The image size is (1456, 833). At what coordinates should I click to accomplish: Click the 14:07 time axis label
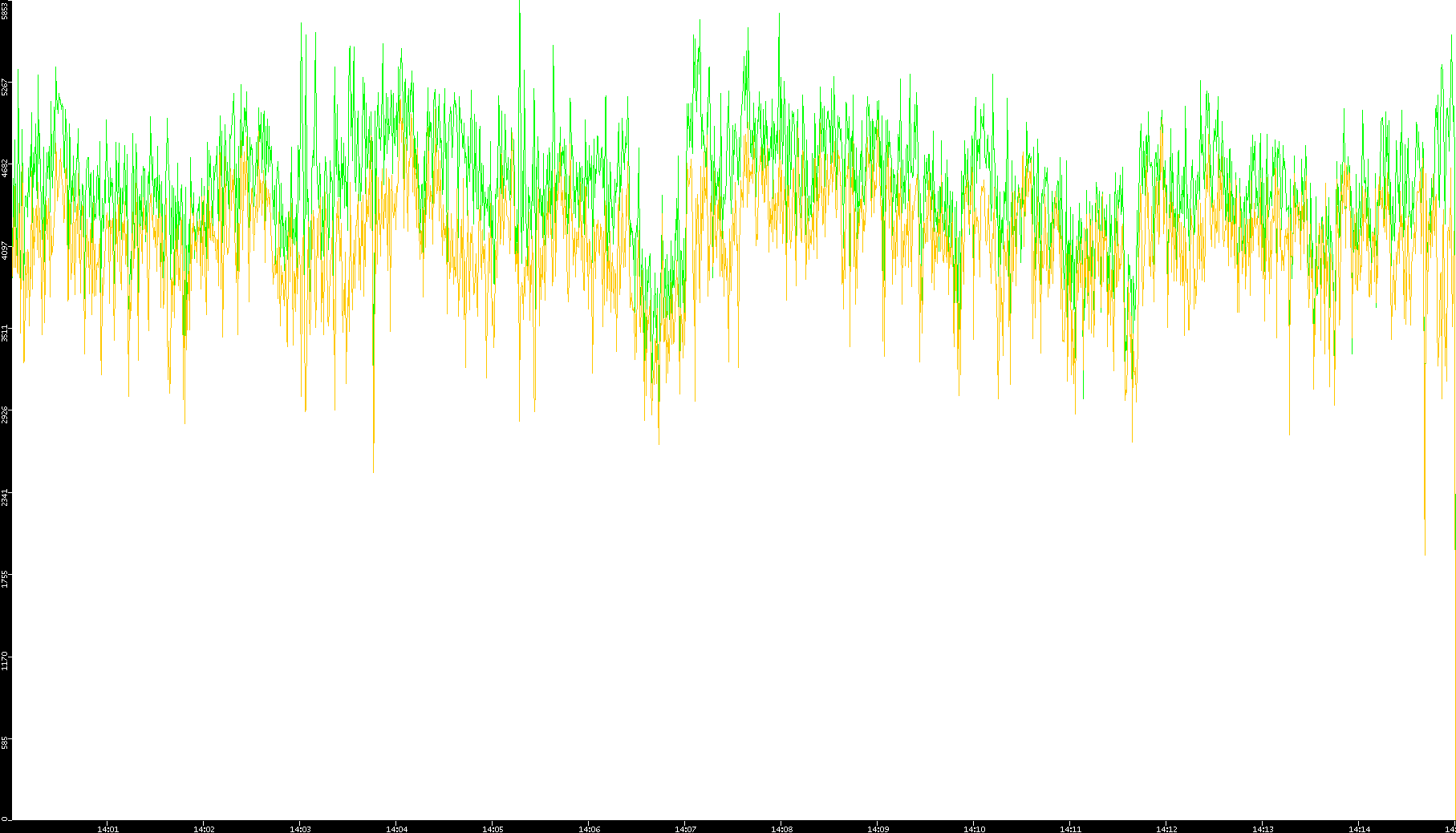(x=685, y=828)
